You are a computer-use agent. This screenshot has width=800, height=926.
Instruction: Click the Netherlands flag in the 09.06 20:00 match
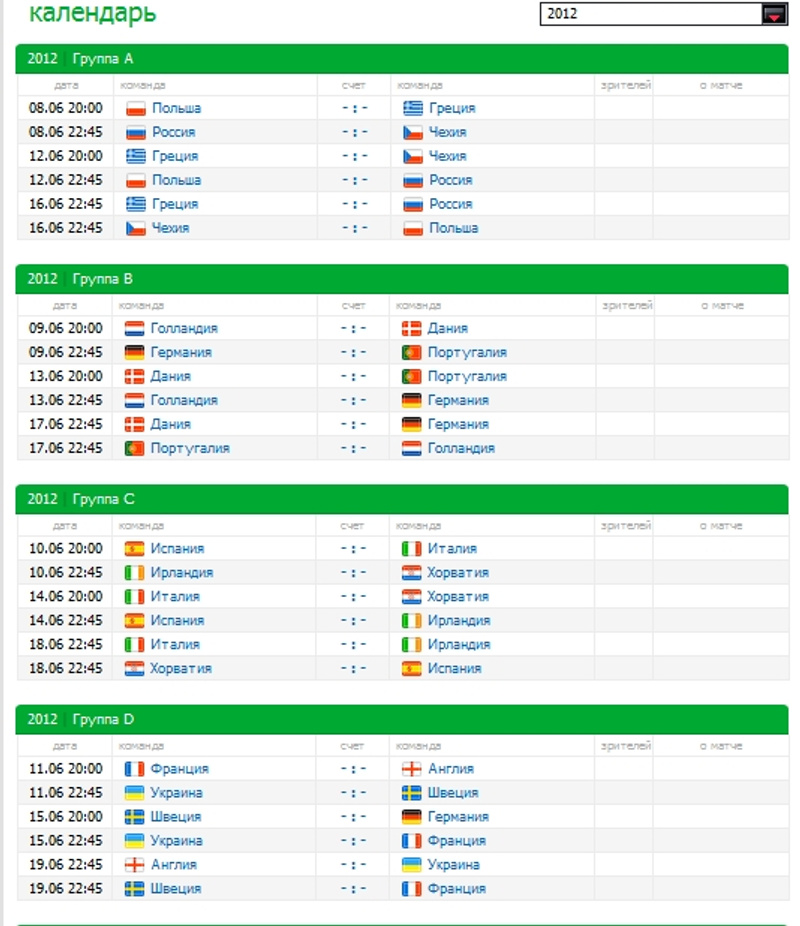coord(135,328)
